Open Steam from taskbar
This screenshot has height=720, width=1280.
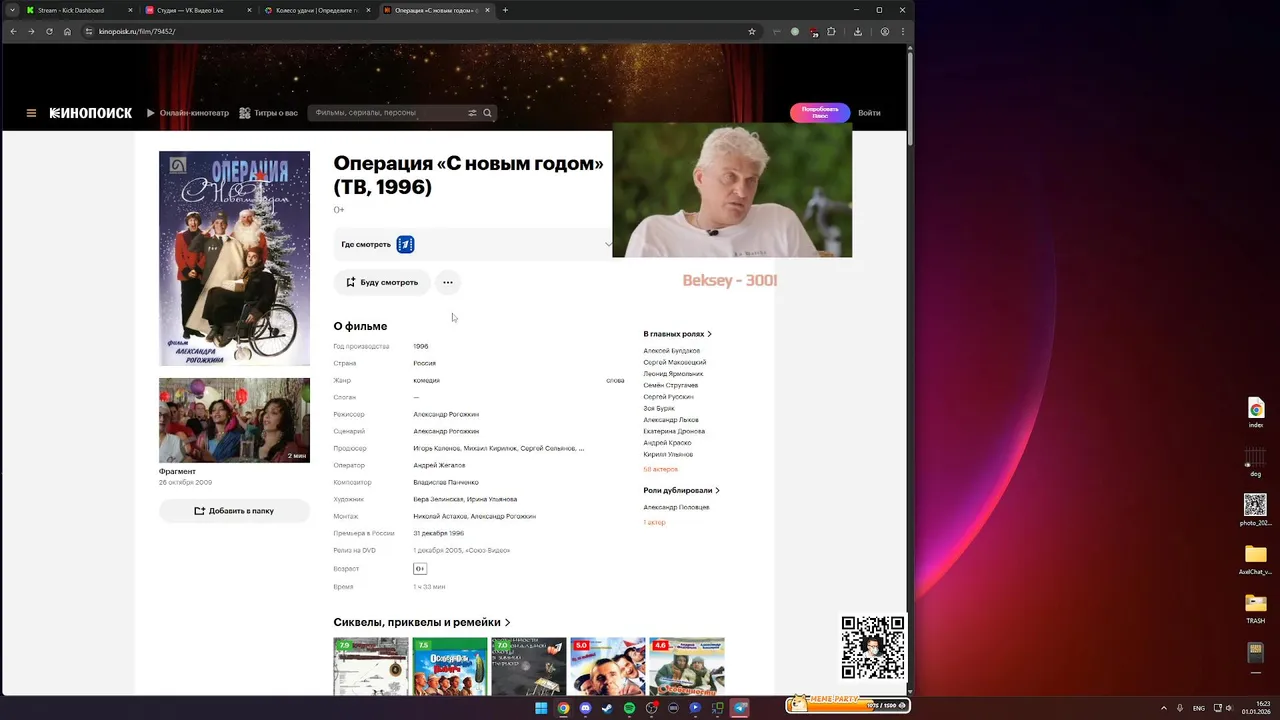[x=607, y=708]
